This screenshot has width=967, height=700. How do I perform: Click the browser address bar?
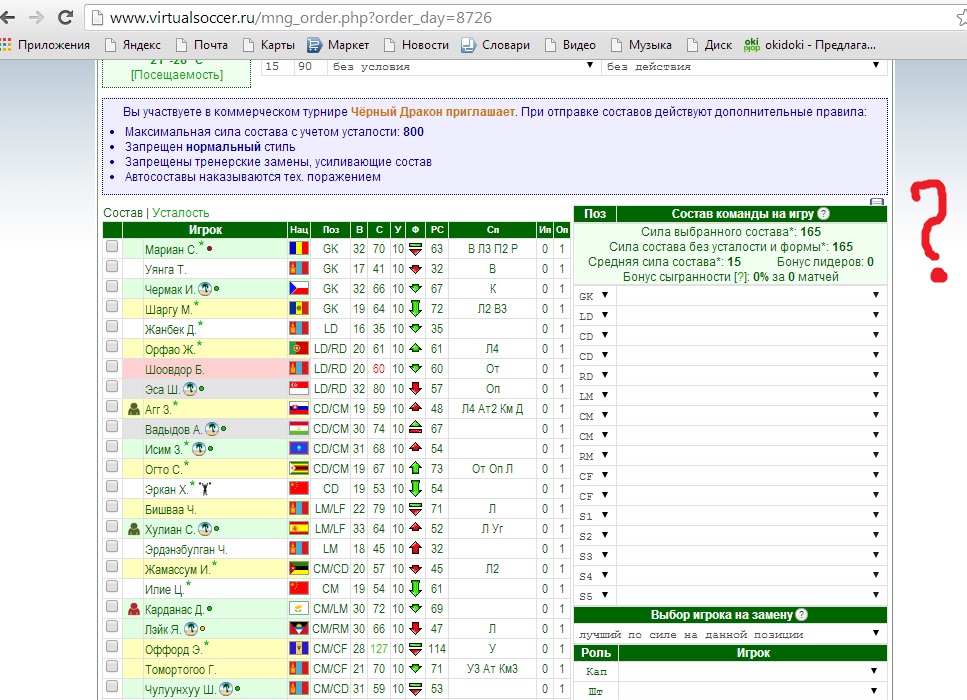(518, 17)
